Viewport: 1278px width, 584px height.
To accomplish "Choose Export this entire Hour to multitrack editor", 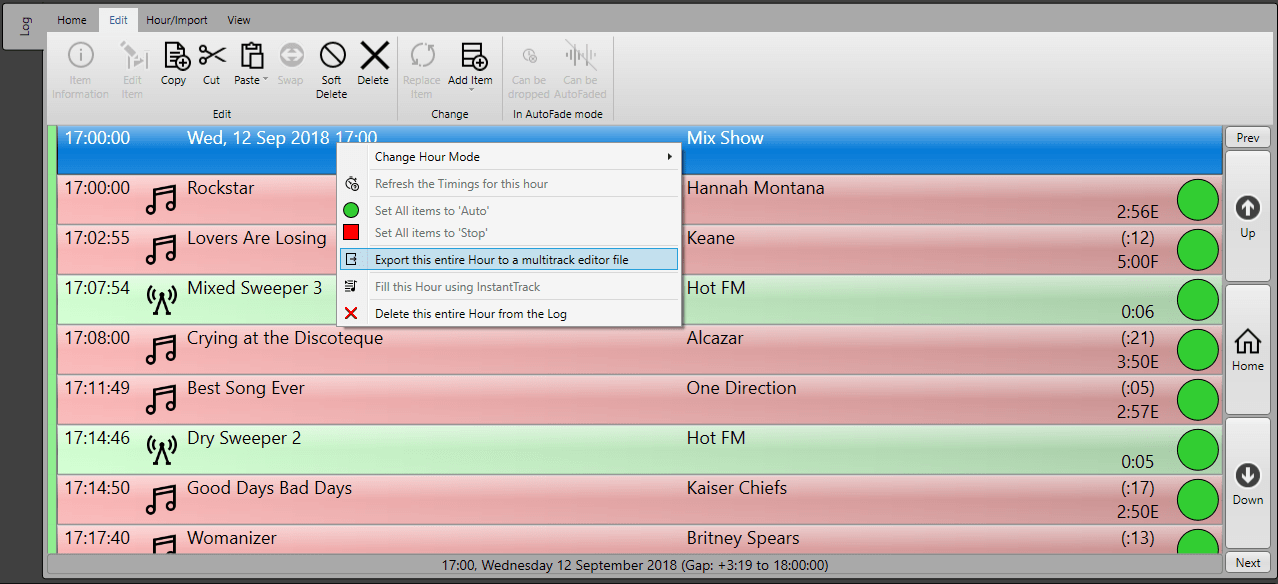I will (500, 258).
